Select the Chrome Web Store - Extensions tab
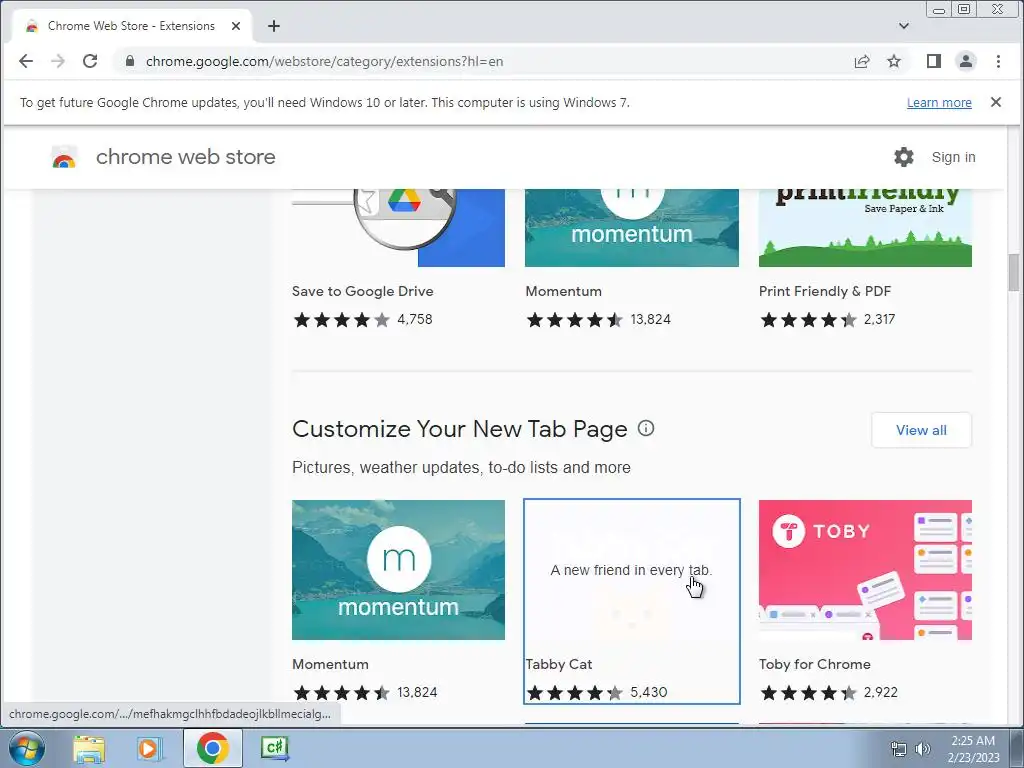Screen dimensions: 1024x768 click(x=132, y=26)
